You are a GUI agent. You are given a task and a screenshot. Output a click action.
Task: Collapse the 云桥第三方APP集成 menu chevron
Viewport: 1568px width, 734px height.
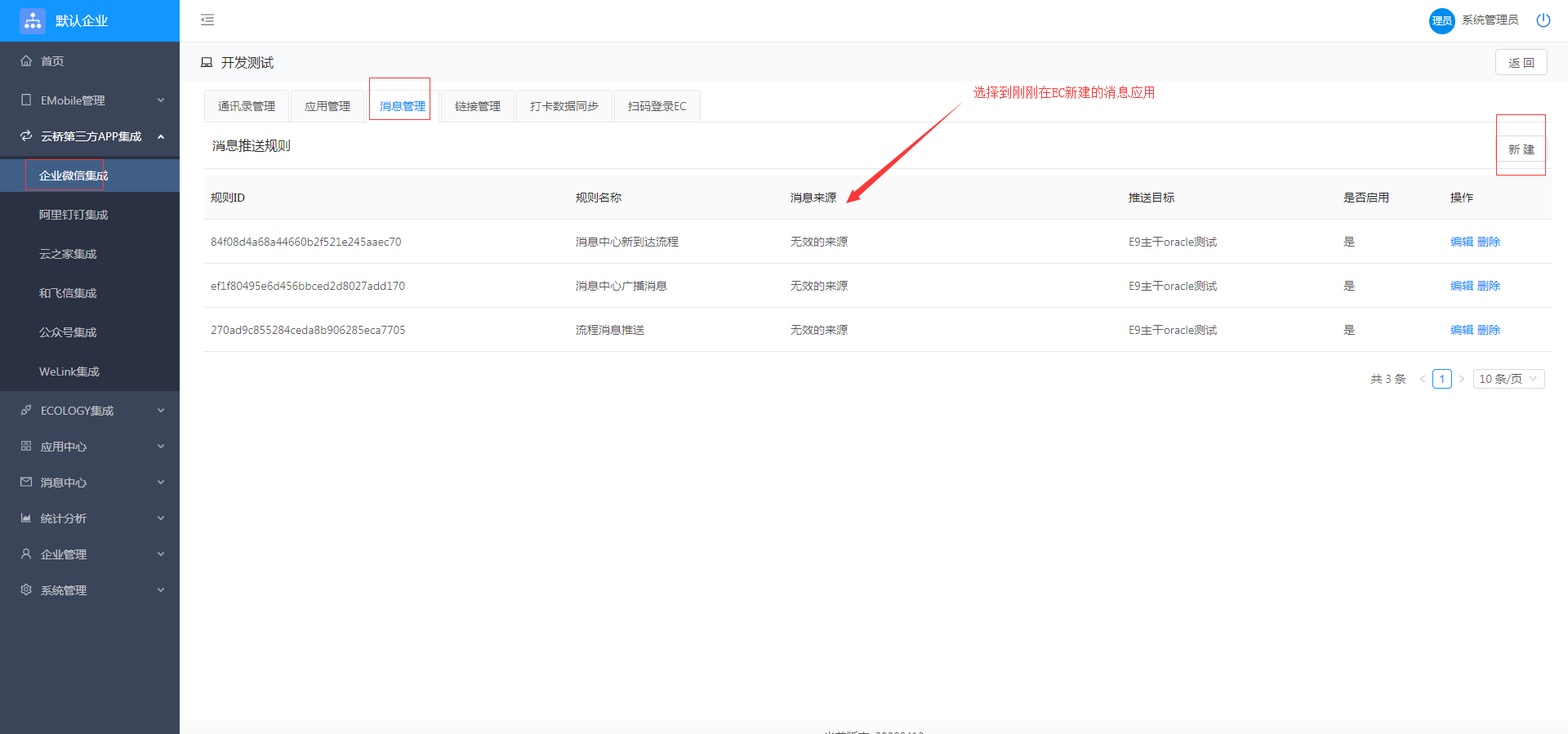[x=161, y=136]
